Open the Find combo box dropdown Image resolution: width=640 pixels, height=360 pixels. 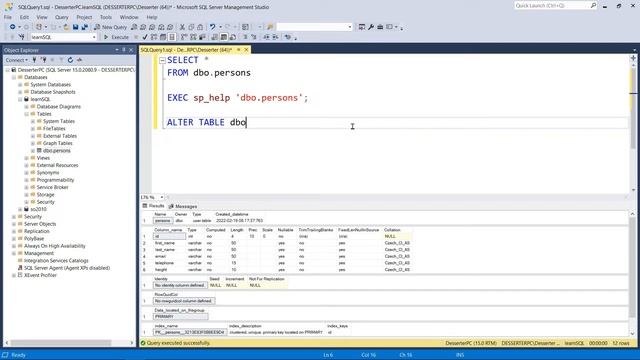pos(350,27)
